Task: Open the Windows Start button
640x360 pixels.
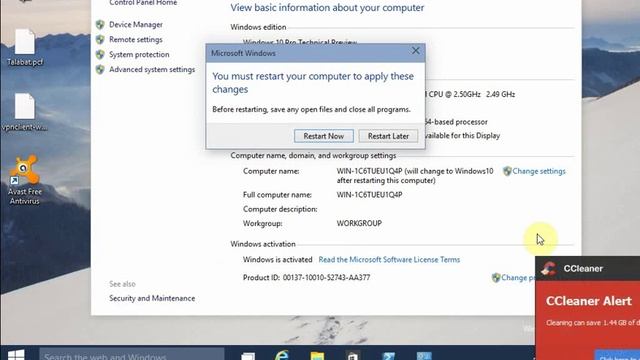Action: (x=16, y=354)
